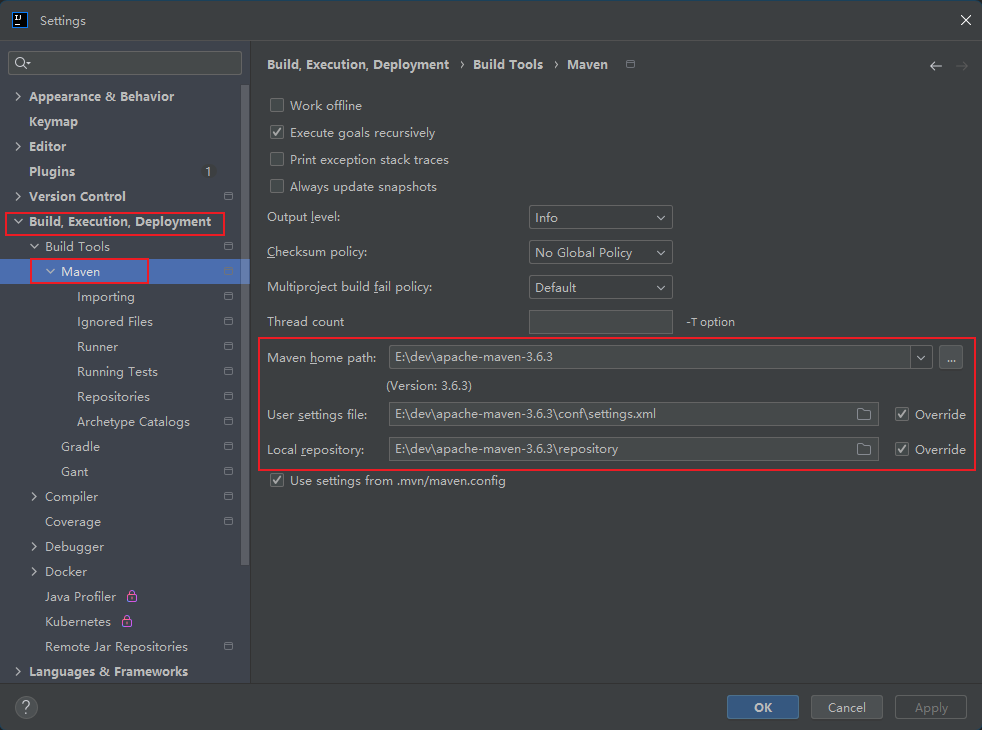Image resolution: width=982 pixels, height=730 pixels.
Task: Click the folder icon beside Local repository
Action: point(864,449)
